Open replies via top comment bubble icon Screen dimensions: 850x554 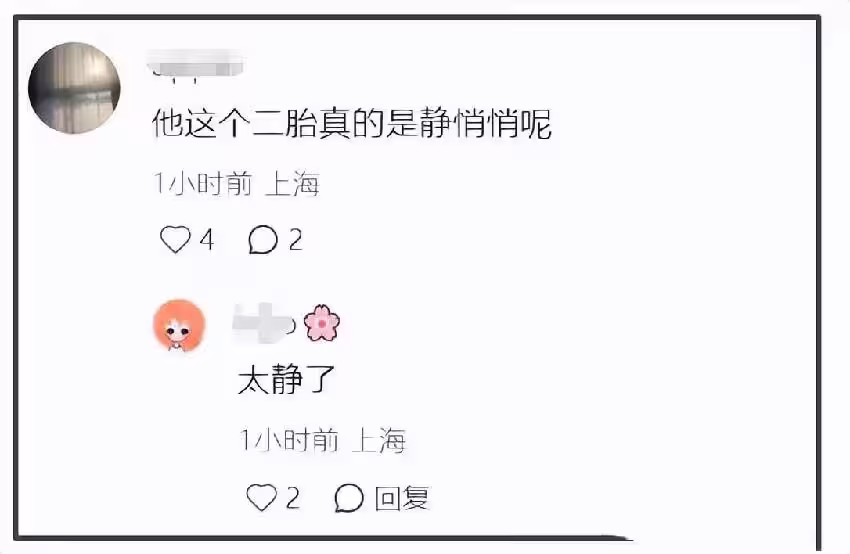(263, 239)
